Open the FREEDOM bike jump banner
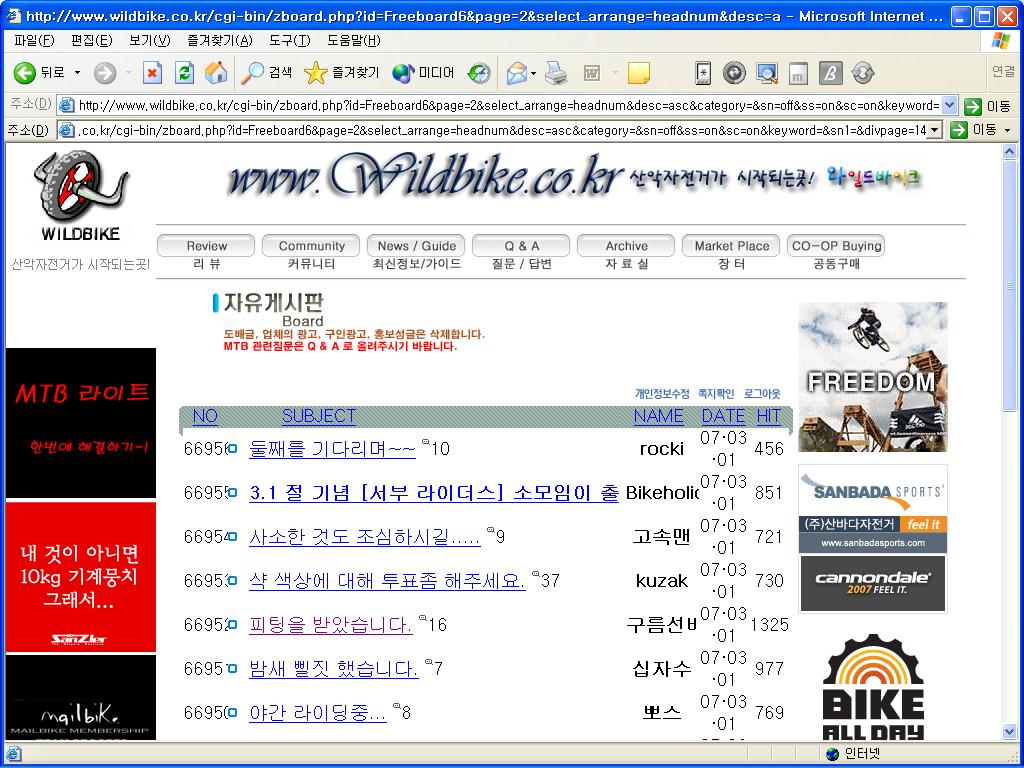 tap(872, 377)
